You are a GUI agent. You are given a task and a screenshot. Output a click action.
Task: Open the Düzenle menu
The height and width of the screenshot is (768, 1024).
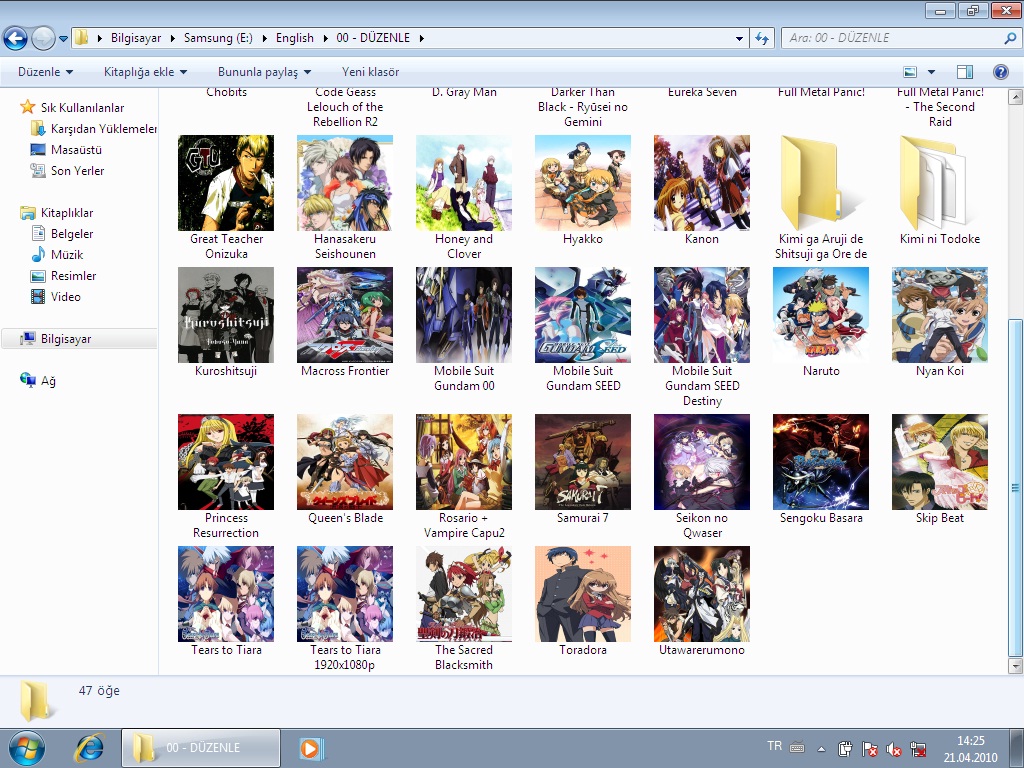click(x=45, y=72)
